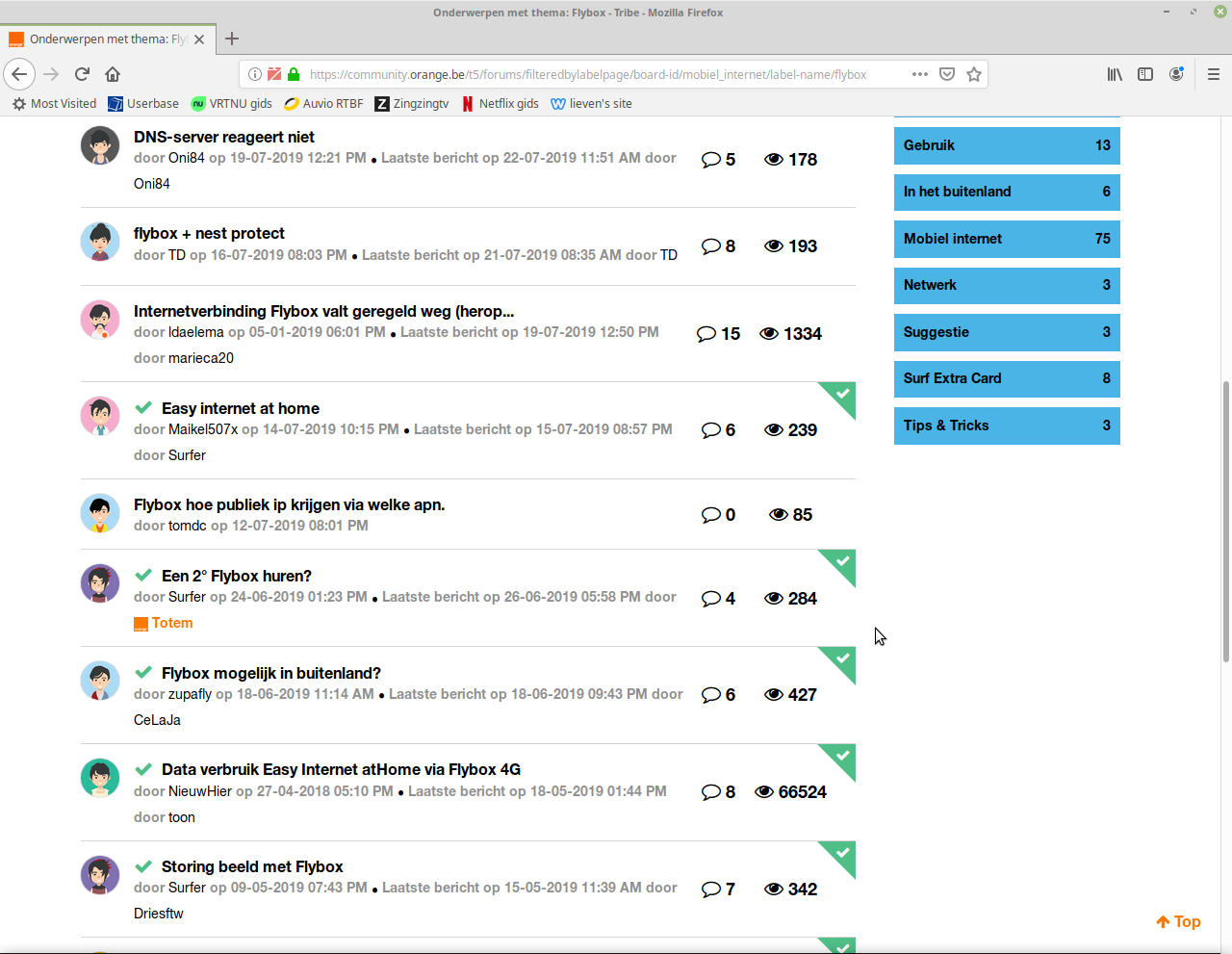The height and width of the screenshot is (954, 1232).
Task: Bookmark this page with the star icon
Action: (974, 74)
